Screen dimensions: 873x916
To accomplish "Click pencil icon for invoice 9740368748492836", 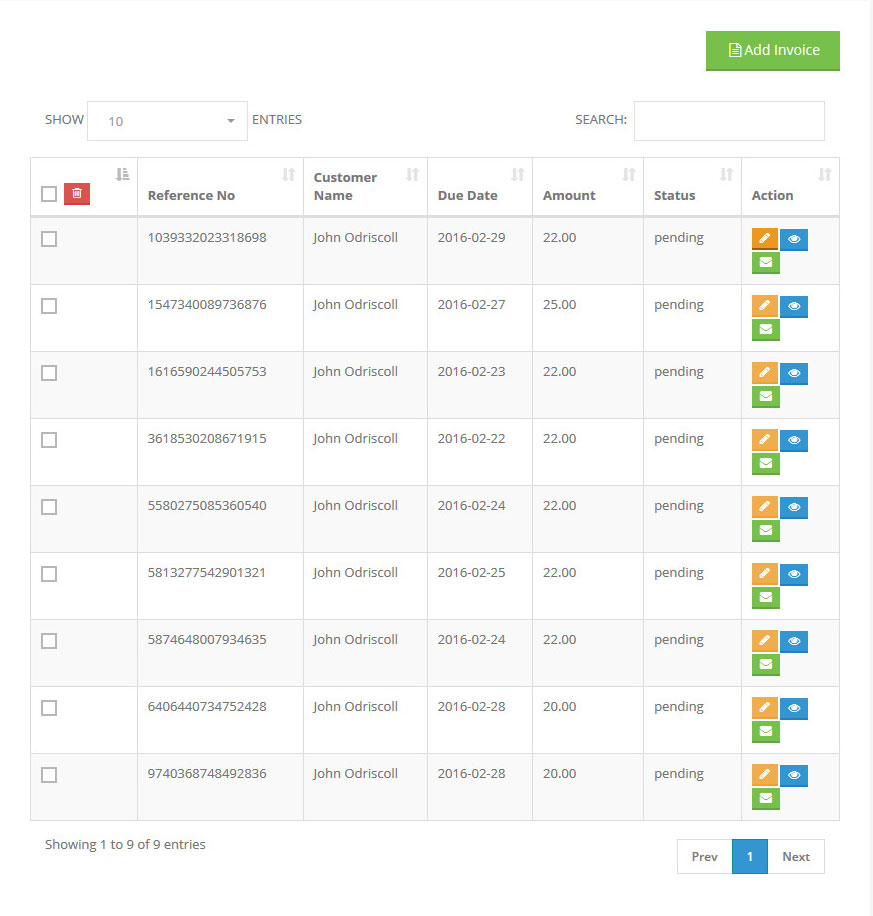I will click(764, 775).
